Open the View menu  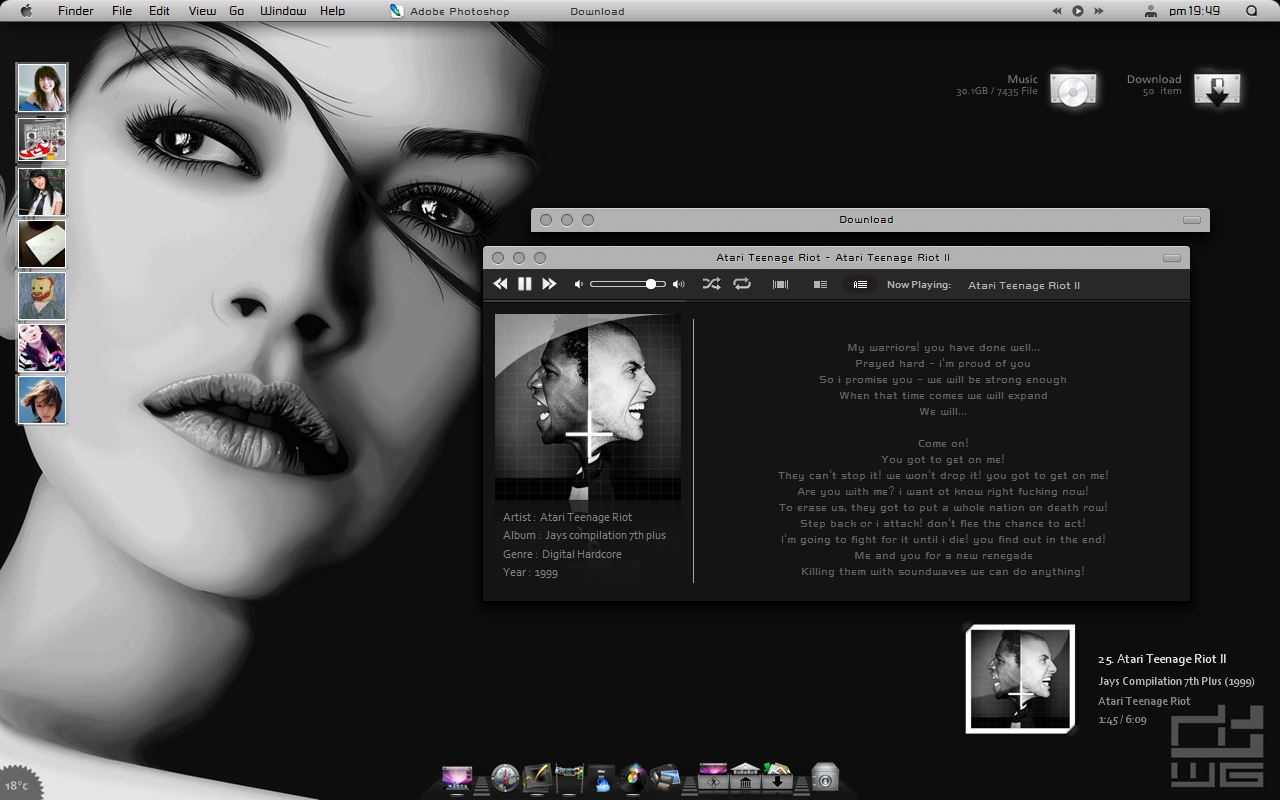pos(202,11)
